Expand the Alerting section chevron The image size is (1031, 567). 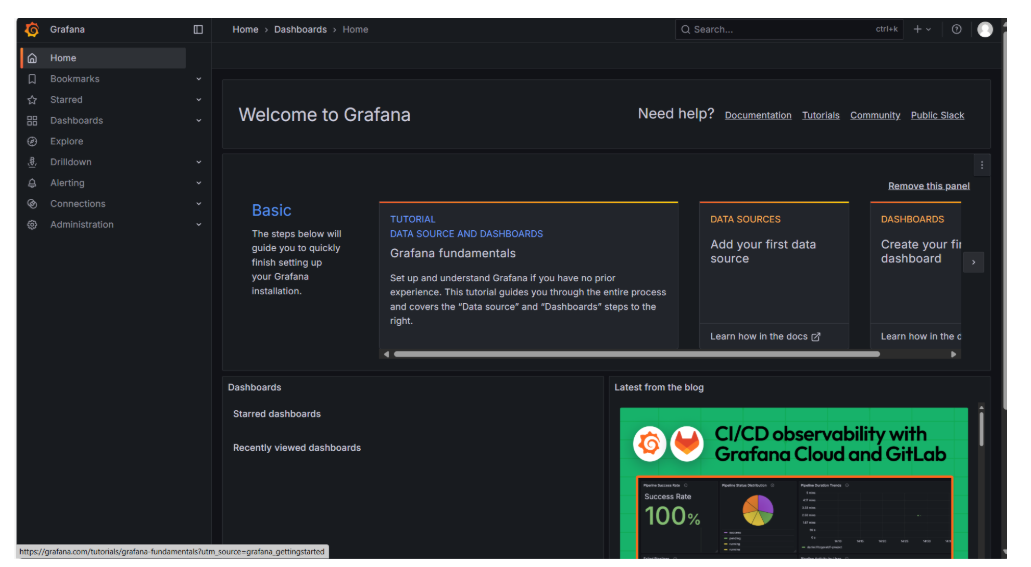click(x=199, y=184)
